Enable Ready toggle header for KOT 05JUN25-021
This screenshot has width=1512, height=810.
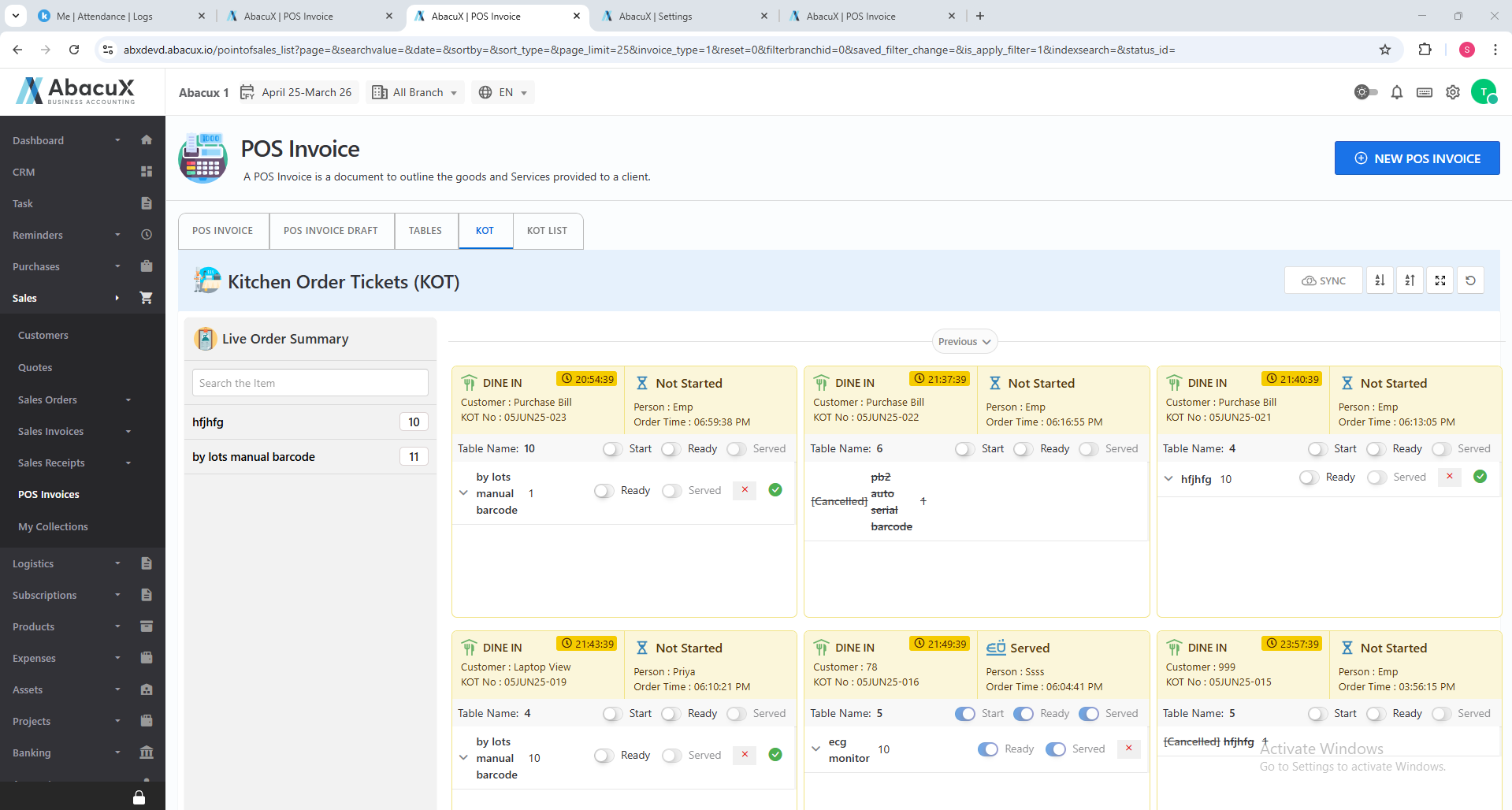[x=1376, y=449]
